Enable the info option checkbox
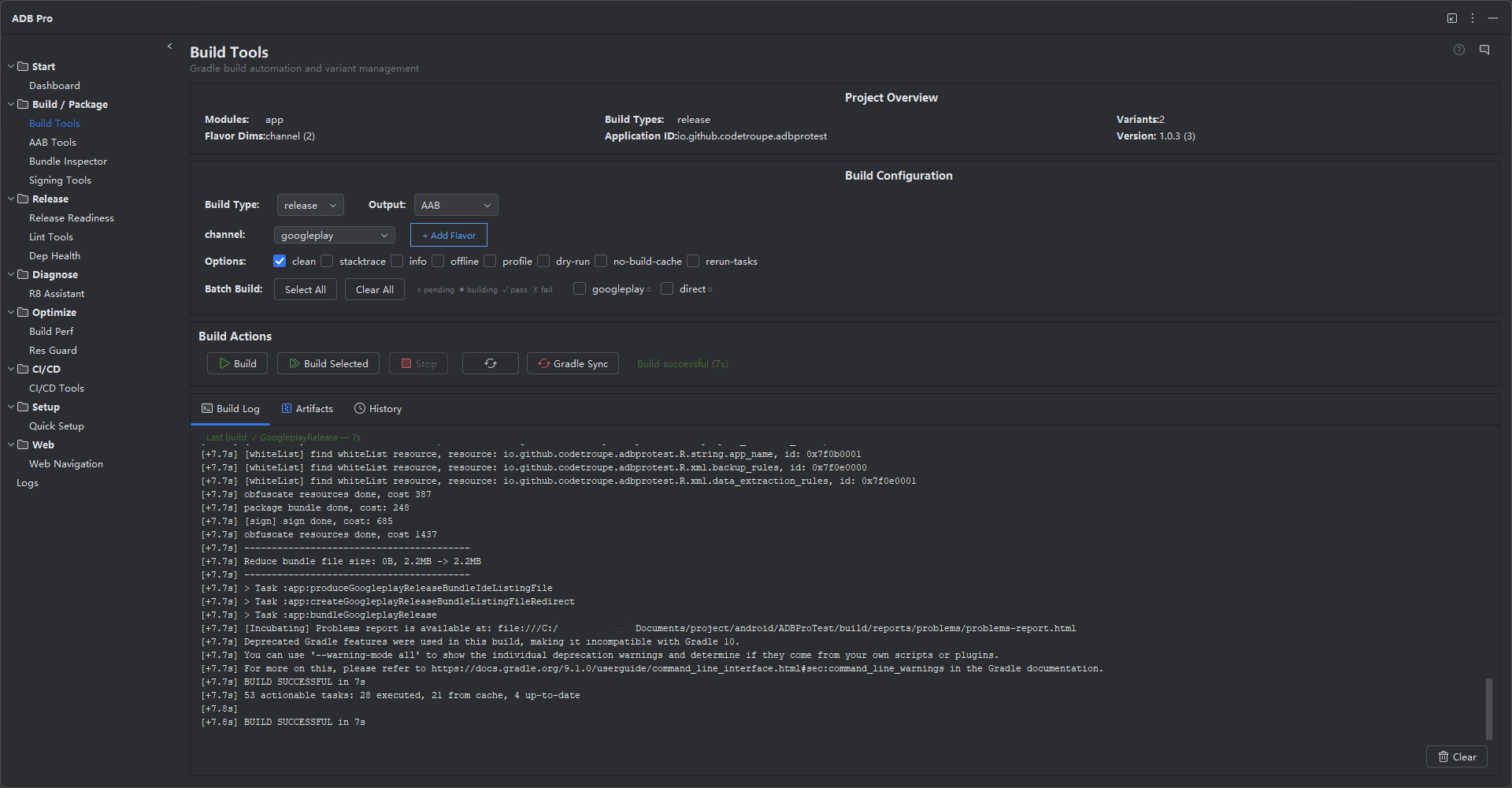1512x788 pixels. (397, 261)
